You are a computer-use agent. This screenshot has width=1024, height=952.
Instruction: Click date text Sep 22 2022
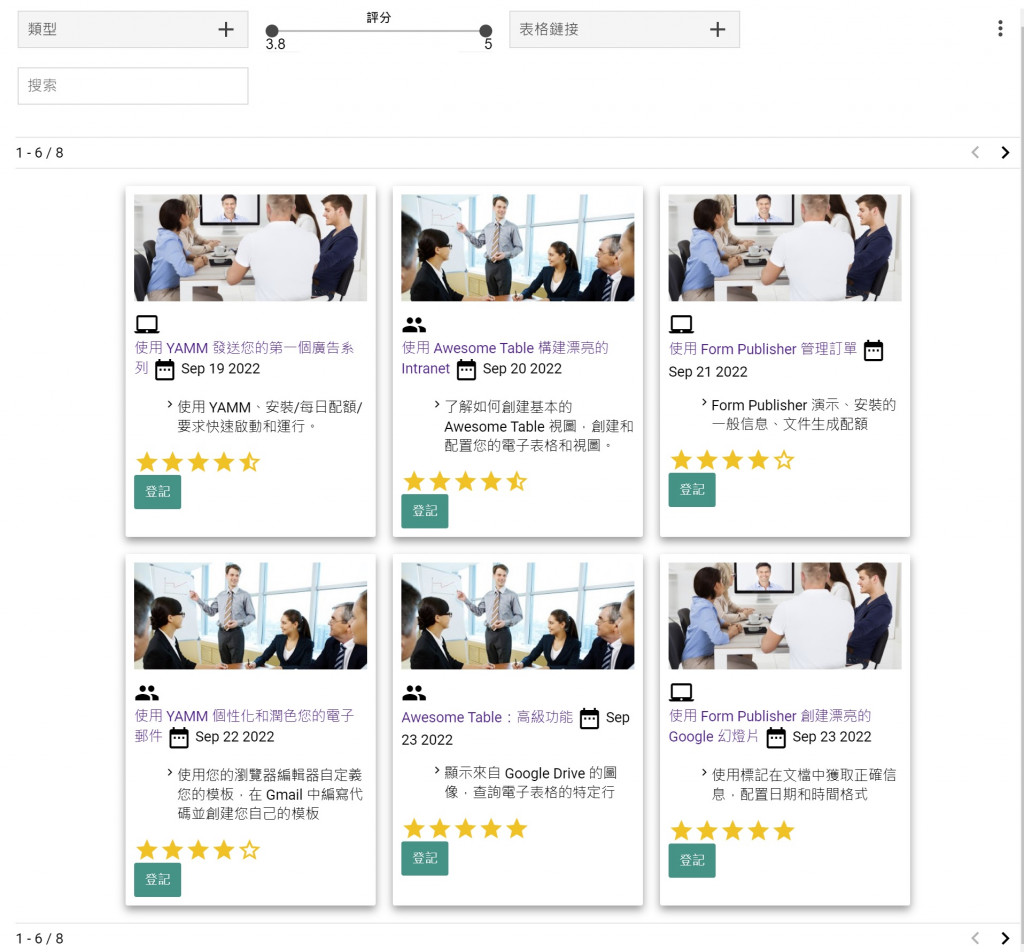coord(235,737)
